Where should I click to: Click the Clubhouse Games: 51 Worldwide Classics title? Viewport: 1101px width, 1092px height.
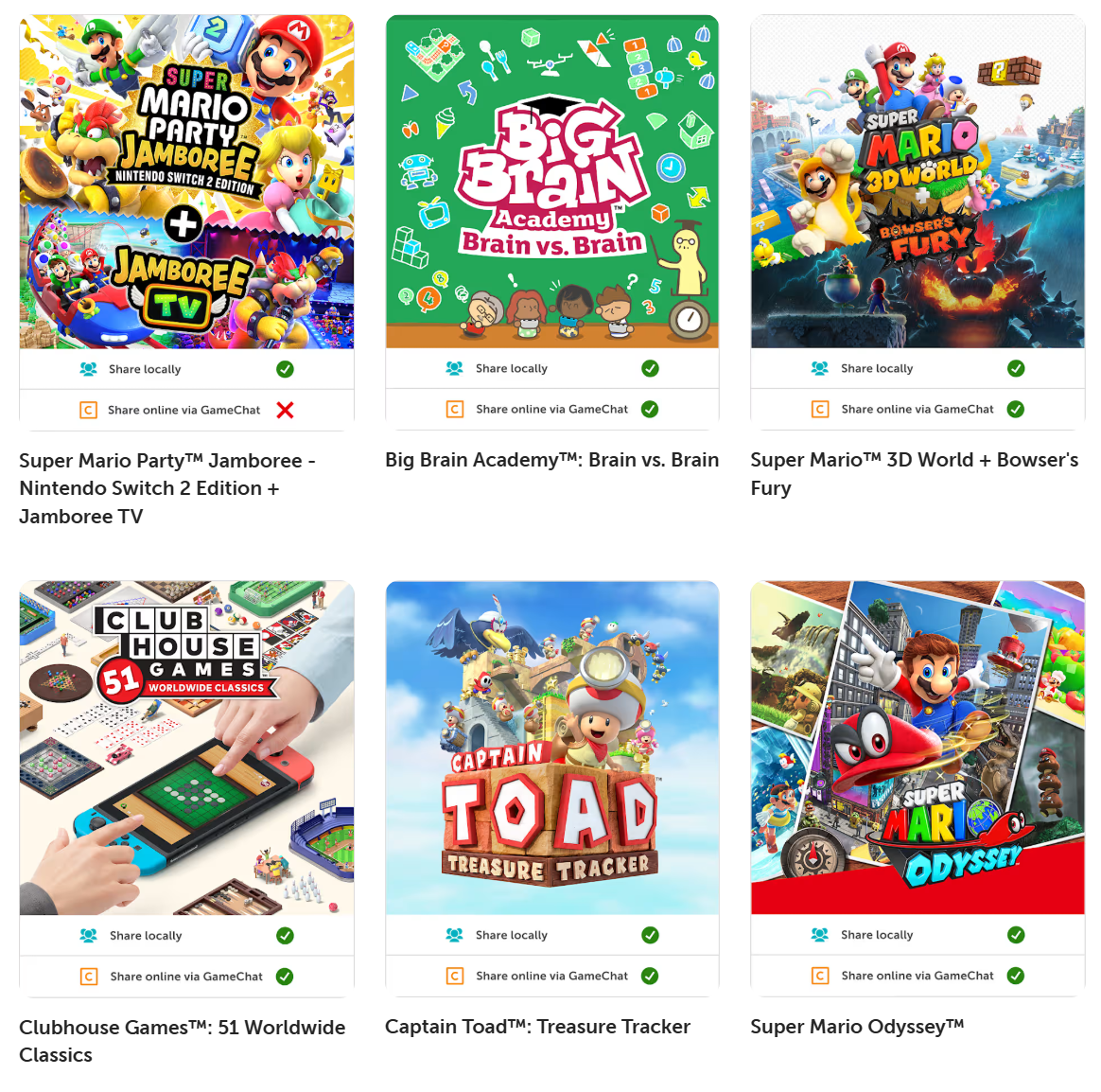(183, 1041)
